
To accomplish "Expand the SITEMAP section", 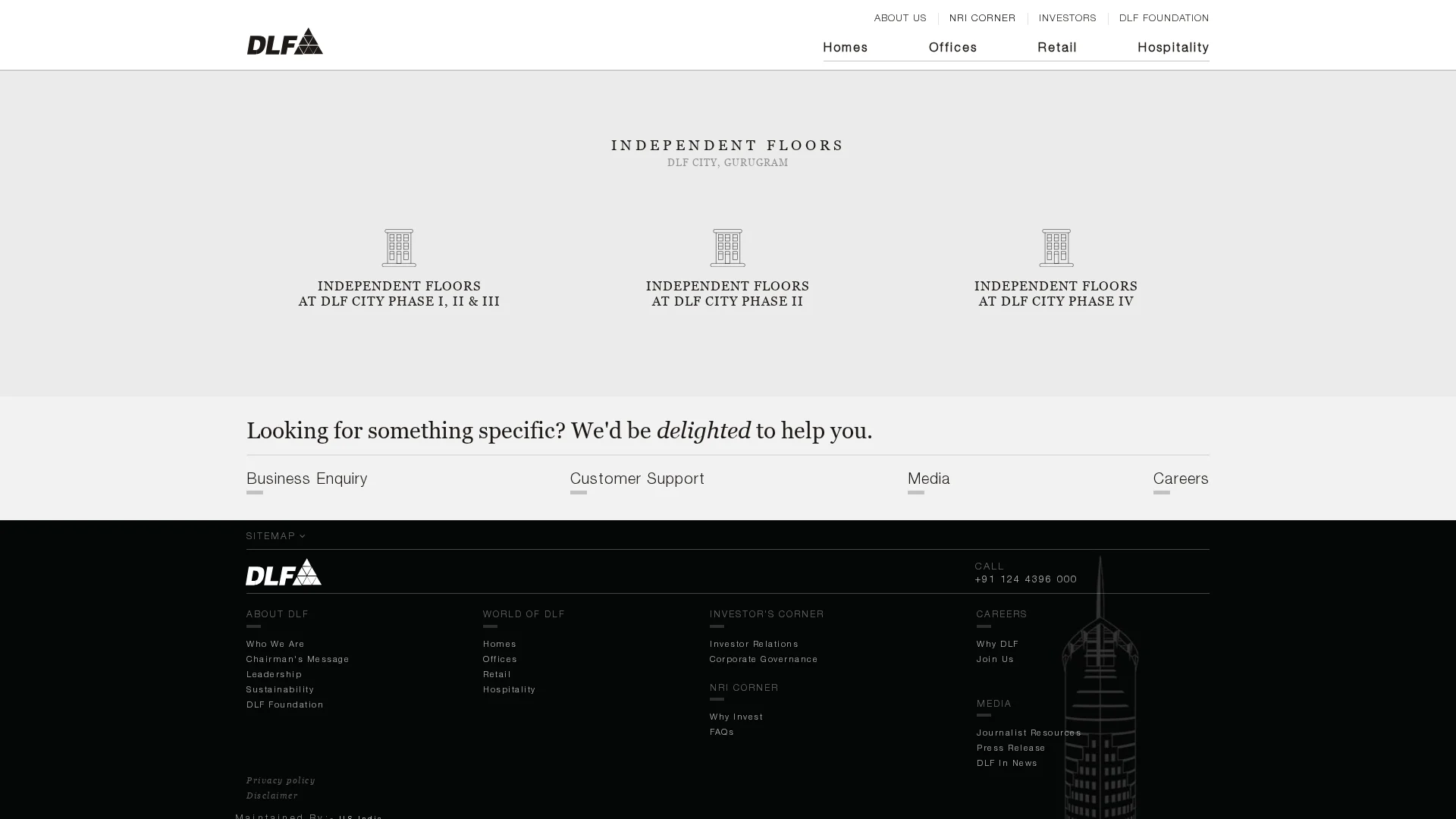I will 275,536.
